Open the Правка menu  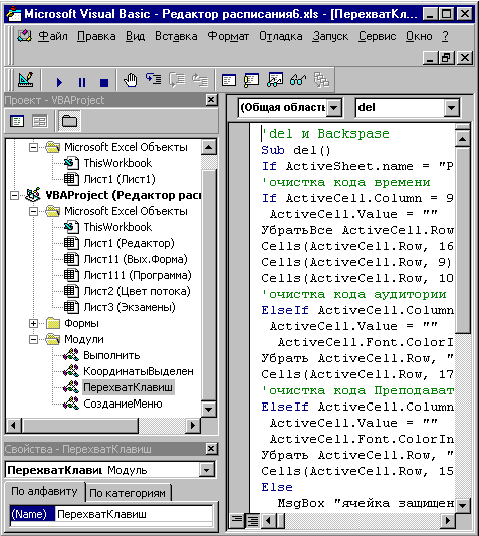pos(96,36)
